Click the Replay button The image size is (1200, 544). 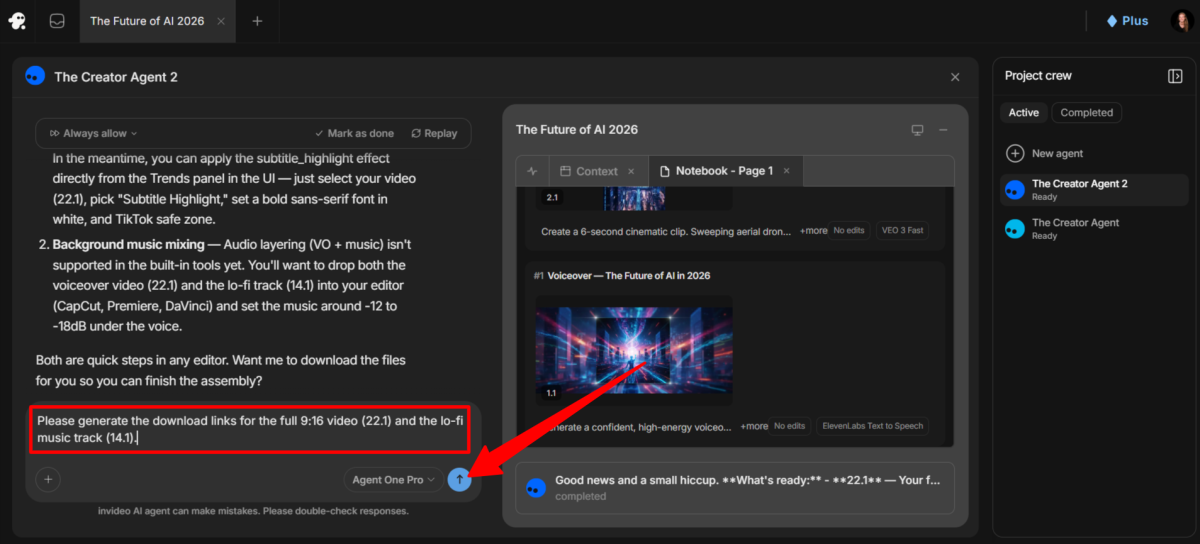434,133
